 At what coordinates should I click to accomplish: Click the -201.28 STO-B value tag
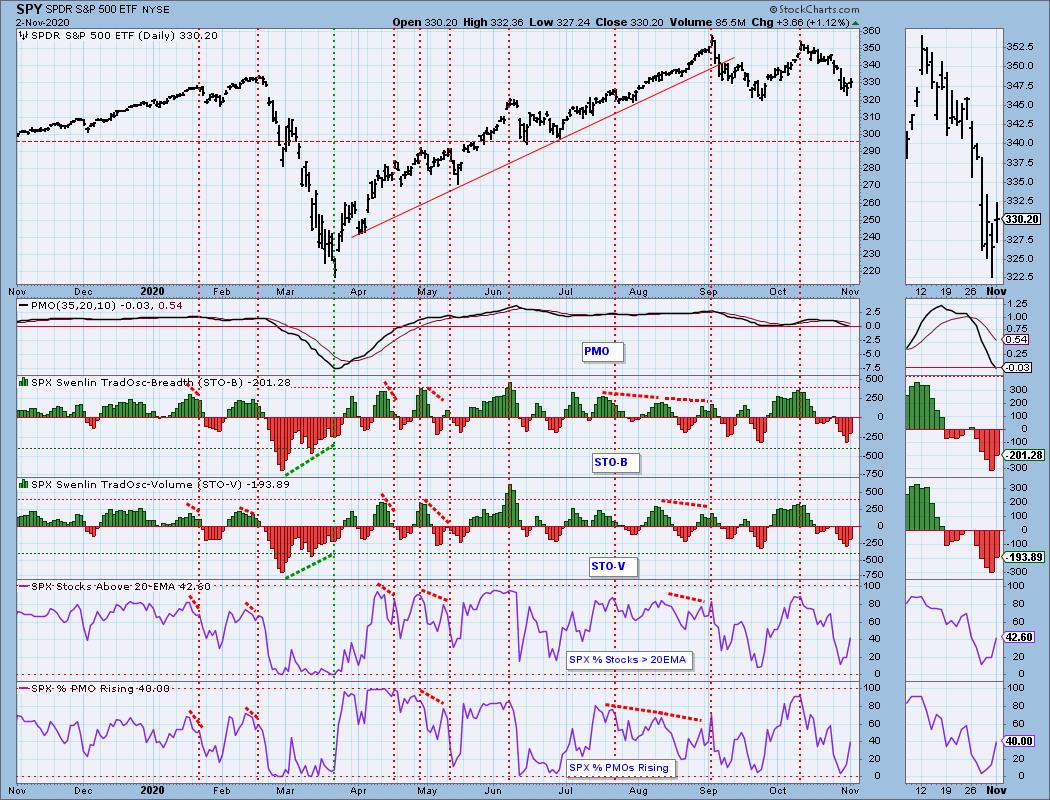click(x=1025, y=455)
